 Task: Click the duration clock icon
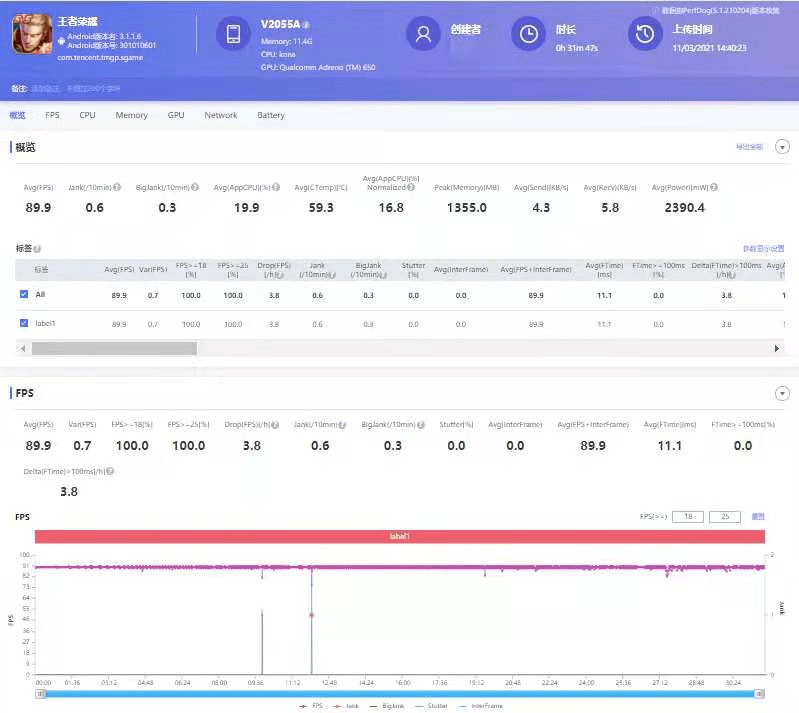pyautogui.click(x=528, y=34)
